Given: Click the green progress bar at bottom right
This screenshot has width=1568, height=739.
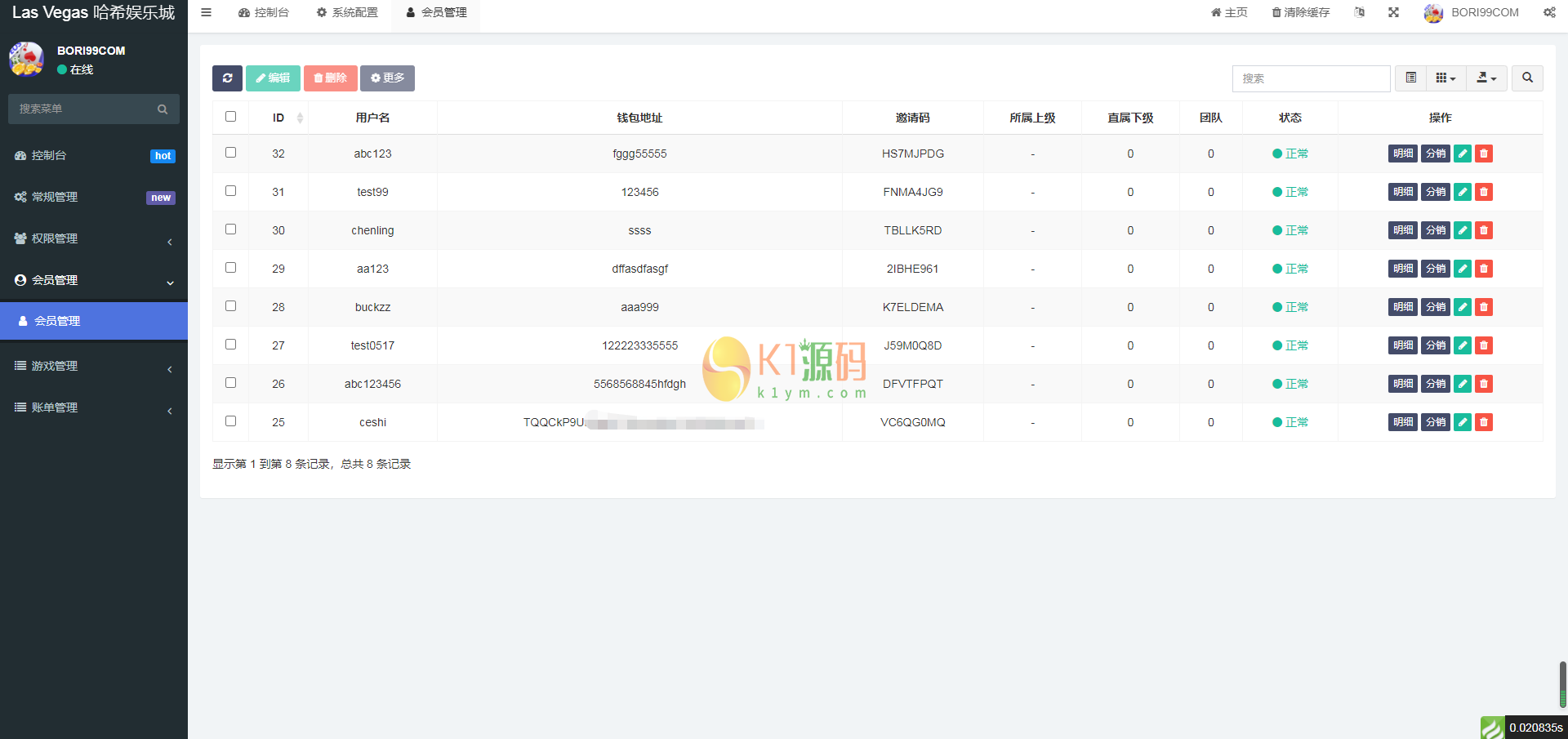Looking at the screenshot, I should coord(1493,727).
